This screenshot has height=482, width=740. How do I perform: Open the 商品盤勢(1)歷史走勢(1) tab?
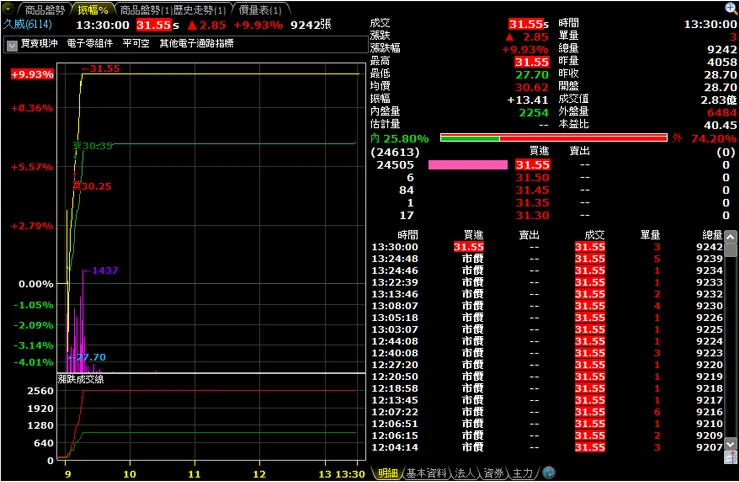coord(173,9)
